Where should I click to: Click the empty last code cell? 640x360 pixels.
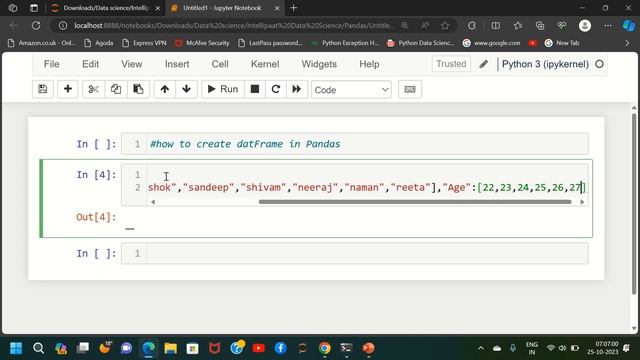355,253
